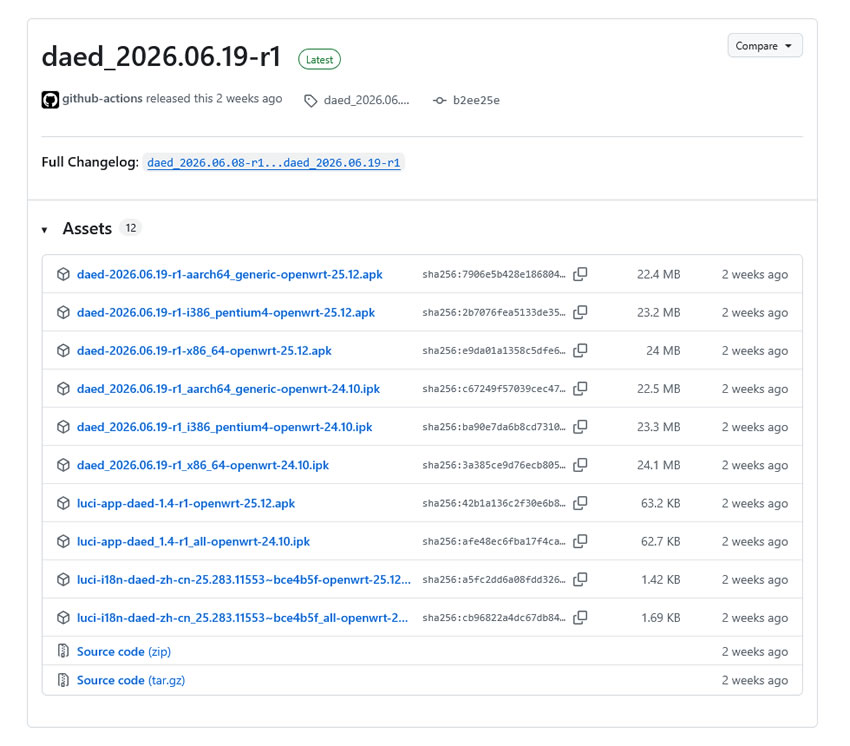This screenshot has height=746, width=850.
Task: Copy sha256:7906e5b428e186804 hash
Action: (580, 274)
